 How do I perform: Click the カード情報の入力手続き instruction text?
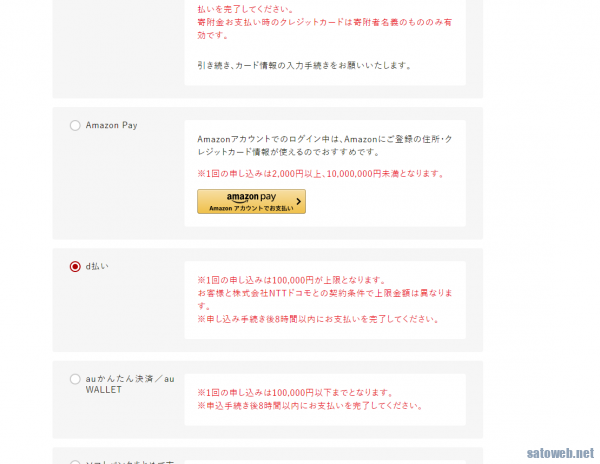point(304,66)
